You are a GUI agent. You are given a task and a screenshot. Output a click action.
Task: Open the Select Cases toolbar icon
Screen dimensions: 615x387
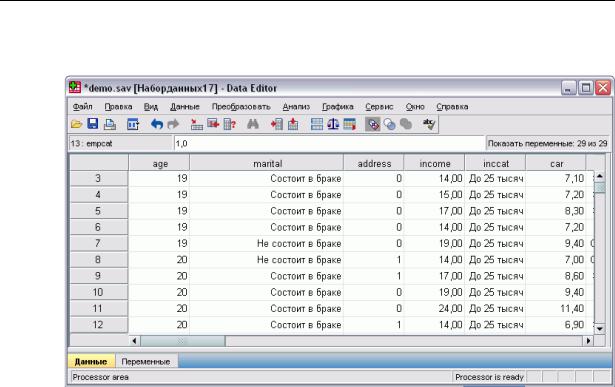349,124
